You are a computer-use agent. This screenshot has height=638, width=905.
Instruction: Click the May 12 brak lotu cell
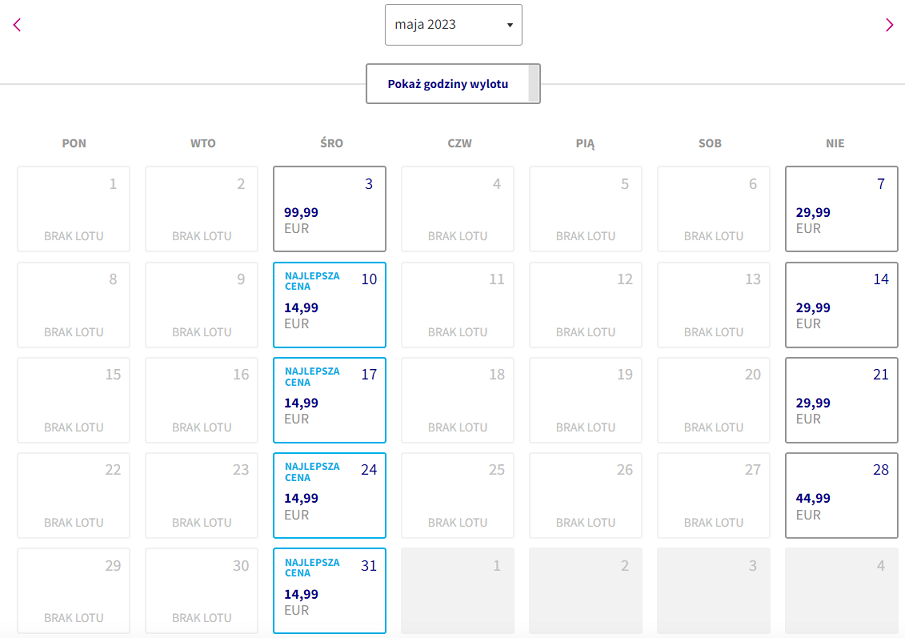click(586, 305)
